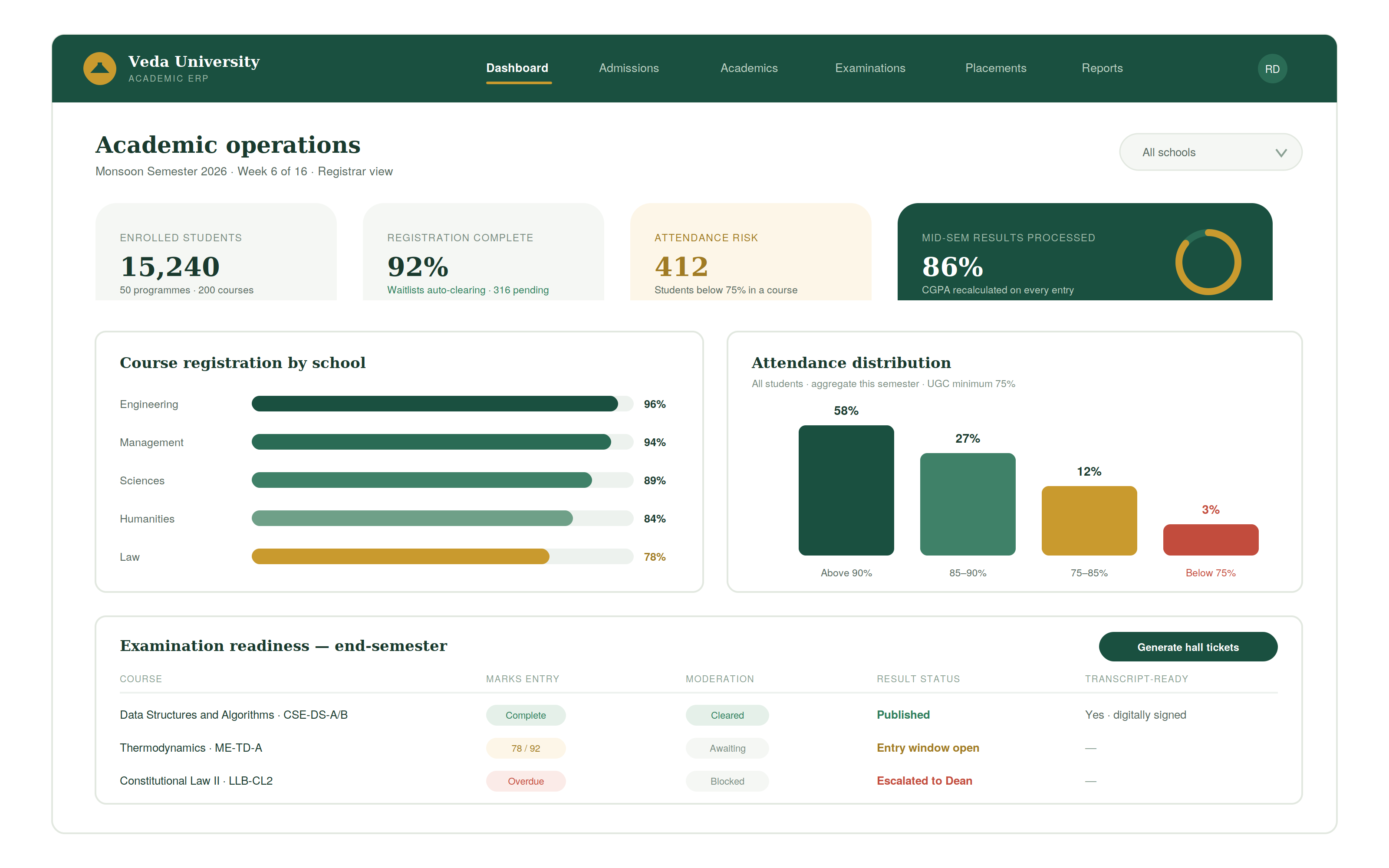Switch to the Dashboard tab
The height and width of the screenshot is (868, 1389).
click(517, 68)
